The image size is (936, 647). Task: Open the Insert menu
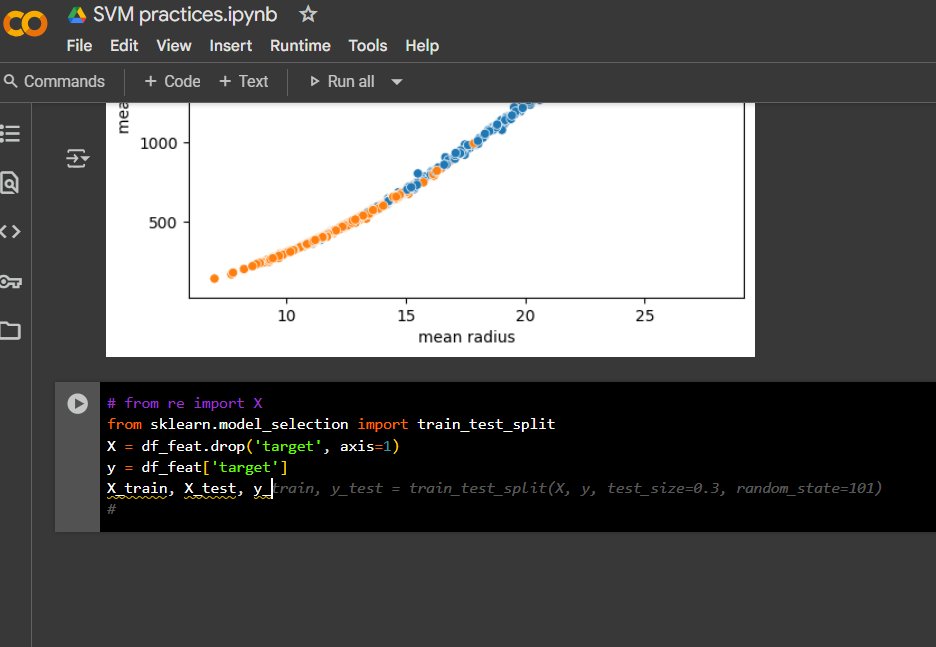pos(230,45)
